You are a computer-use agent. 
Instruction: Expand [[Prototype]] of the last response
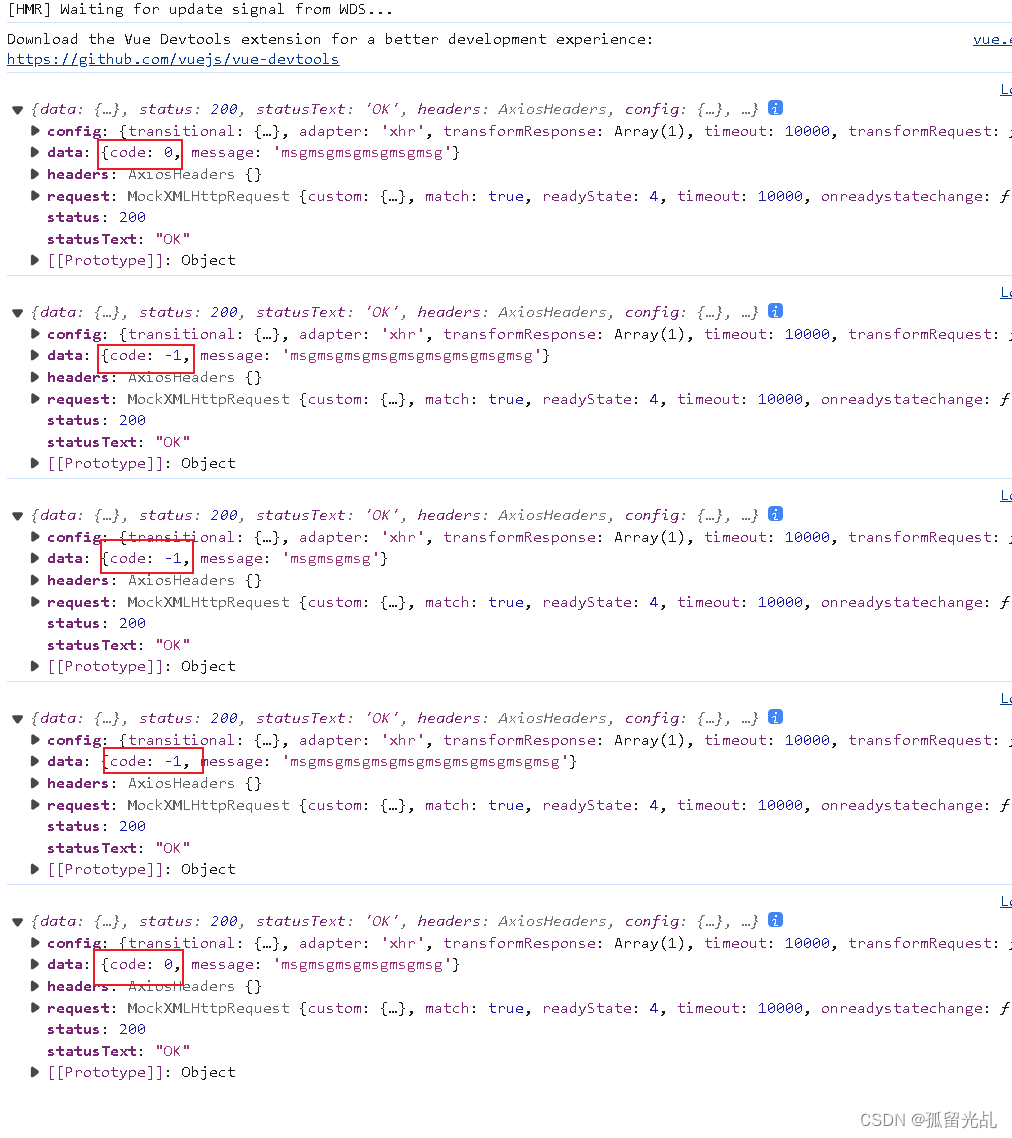(x=34, y=1071)
